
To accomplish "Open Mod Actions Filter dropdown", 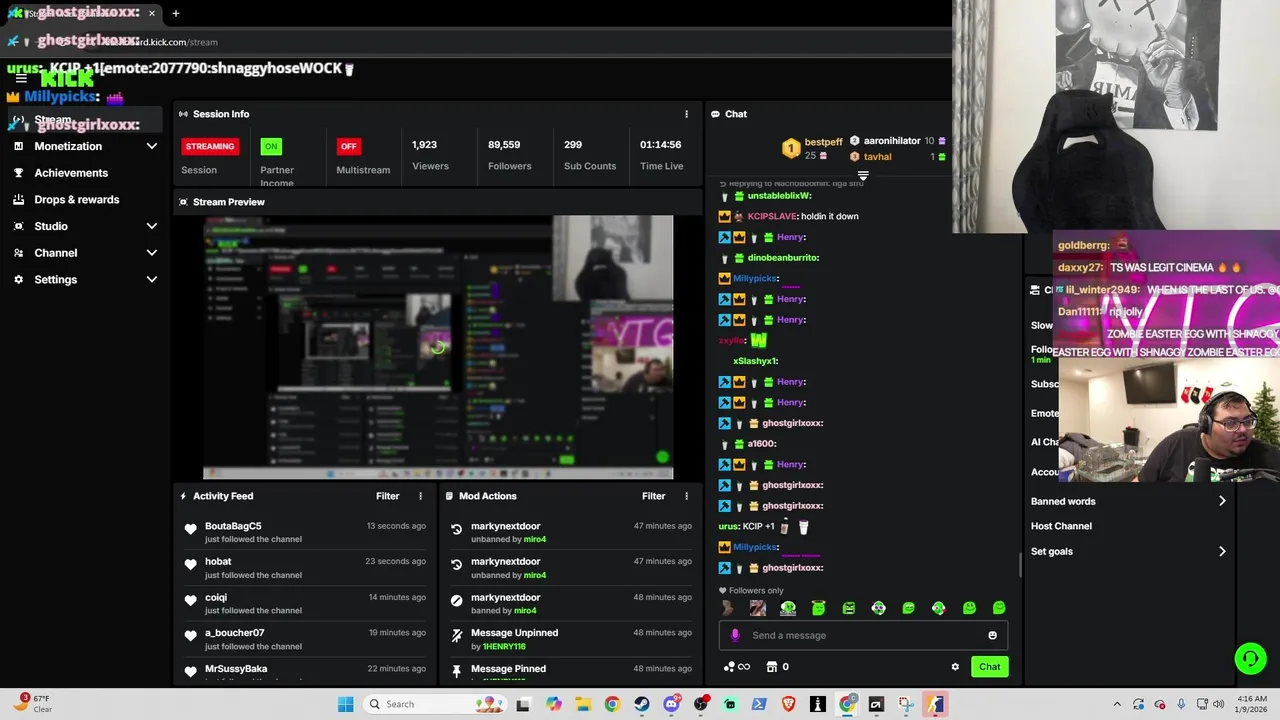I will pyautogui.click(x=653, y=496).
